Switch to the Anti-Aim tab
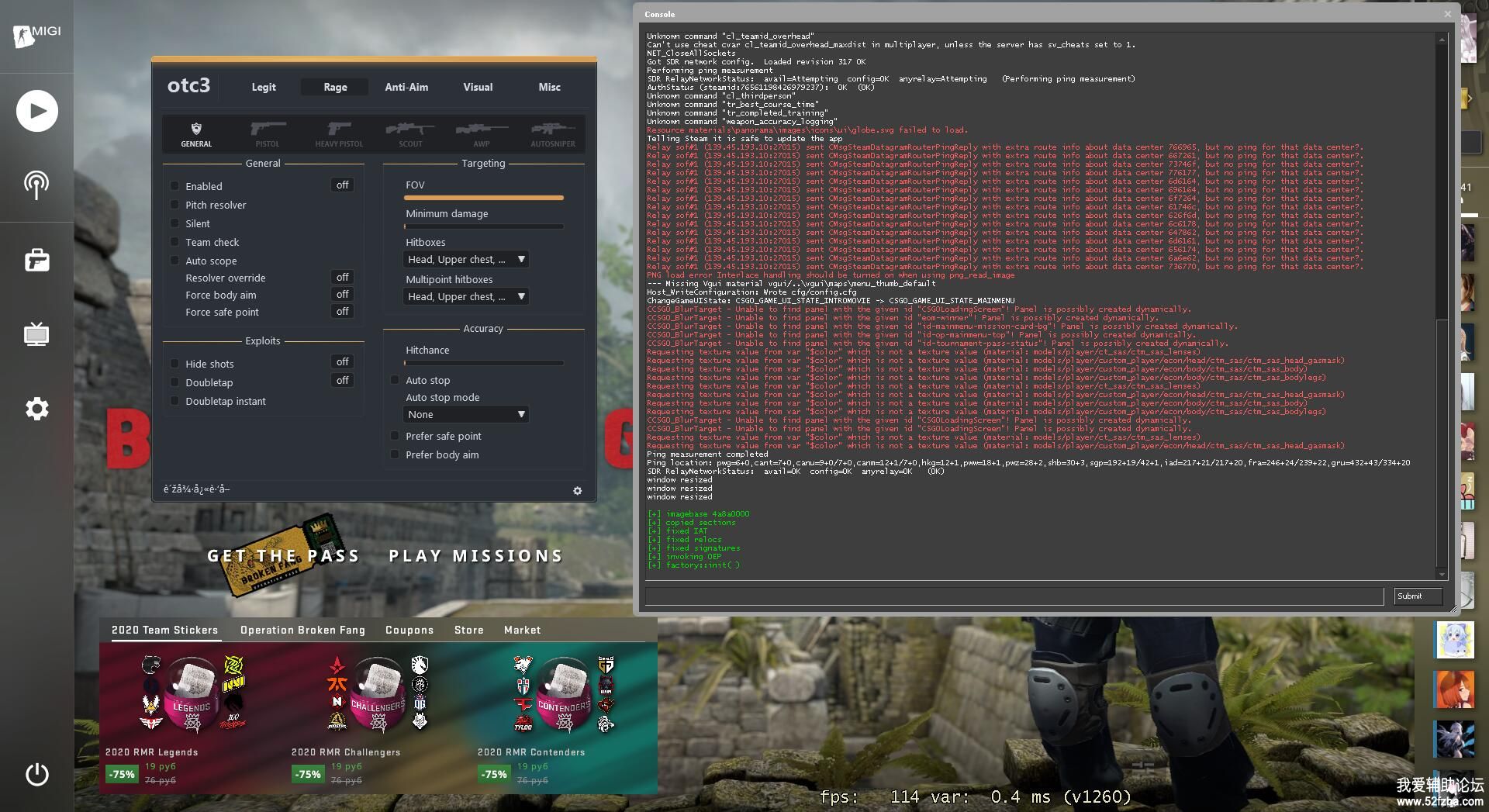 click(406, 87)
